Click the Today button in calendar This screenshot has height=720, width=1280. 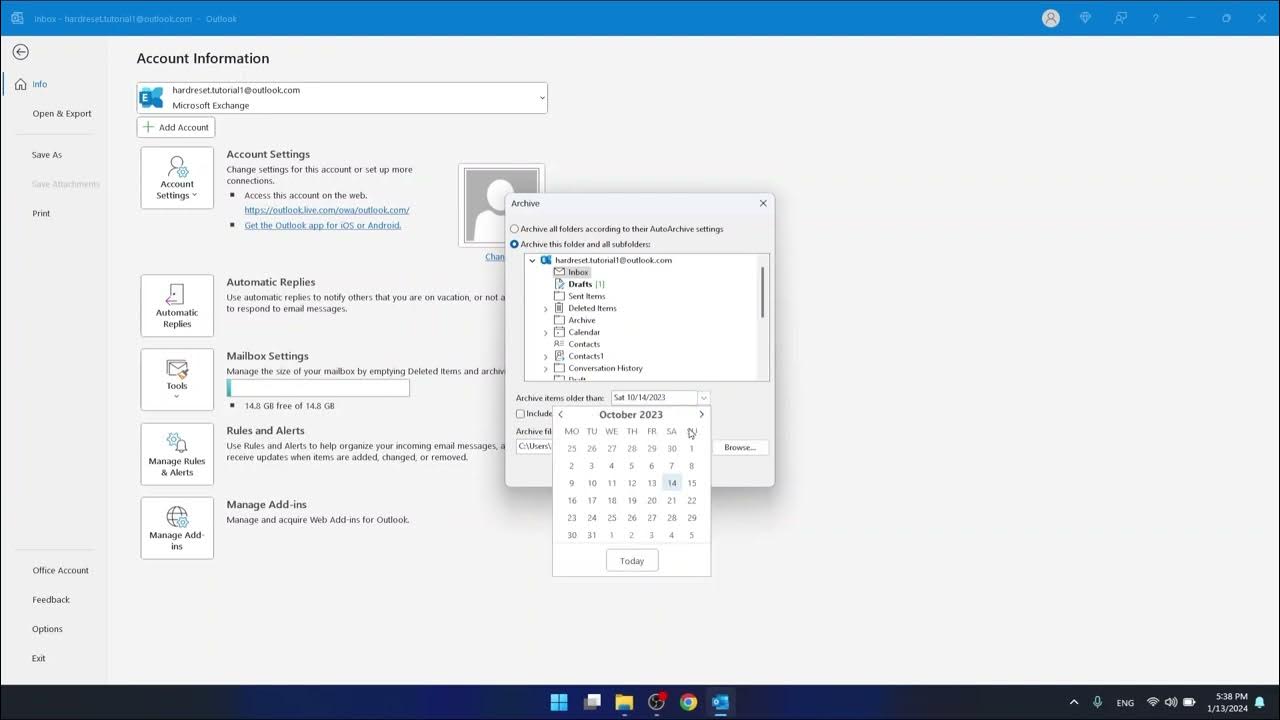631,560
